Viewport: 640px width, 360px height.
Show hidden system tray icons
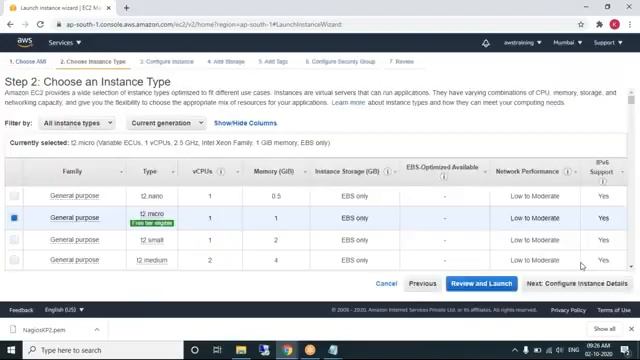tap(515, 350)
